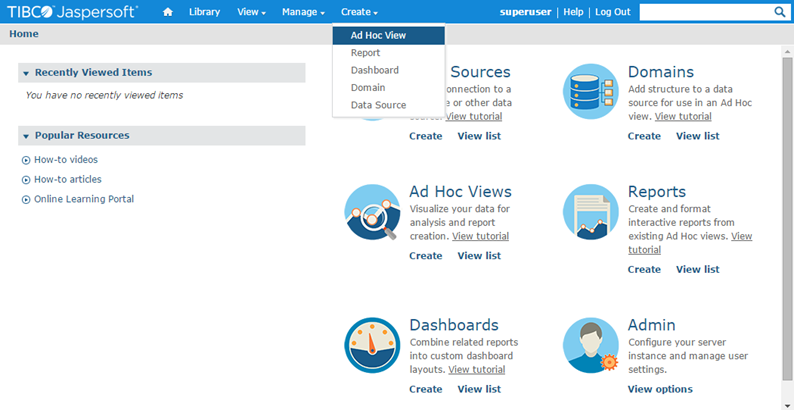The width and height of the screenshot is (794, 410).
Task: Click View list under Ad Hoc Views
Action: coord(479,256)
